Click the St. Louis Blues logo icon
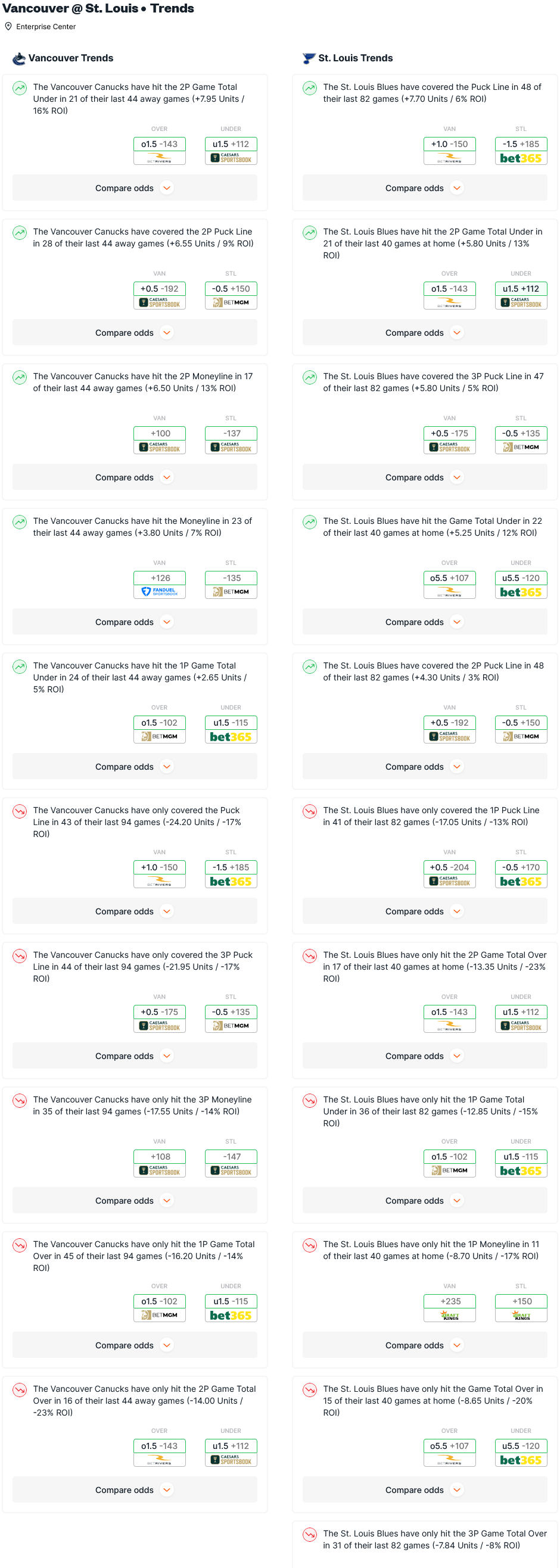Viewport: 560px width, 1568px height. [x=309, y=58]
